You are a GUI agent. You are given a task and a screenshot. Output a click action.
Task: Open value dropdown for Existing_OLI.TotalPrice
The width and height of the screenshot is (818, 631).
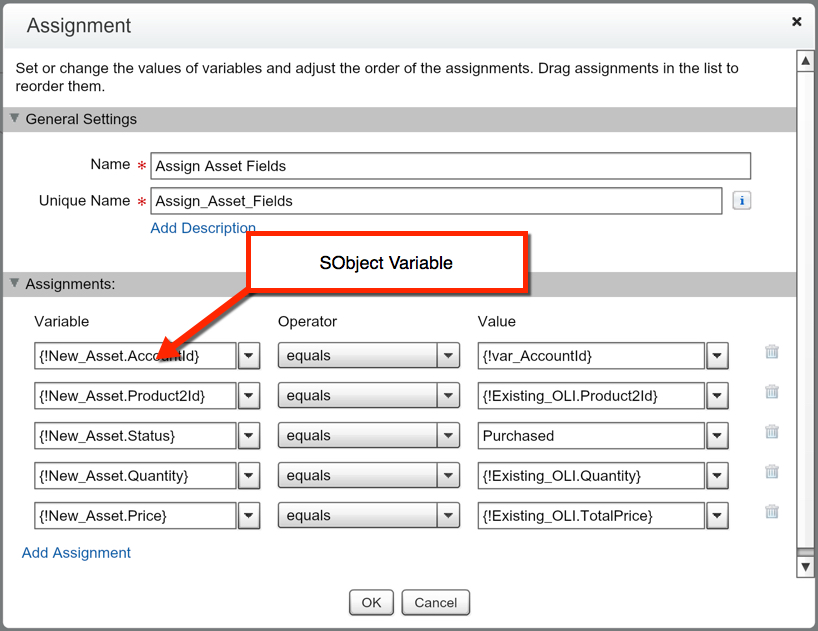click(x=717, y=516)
